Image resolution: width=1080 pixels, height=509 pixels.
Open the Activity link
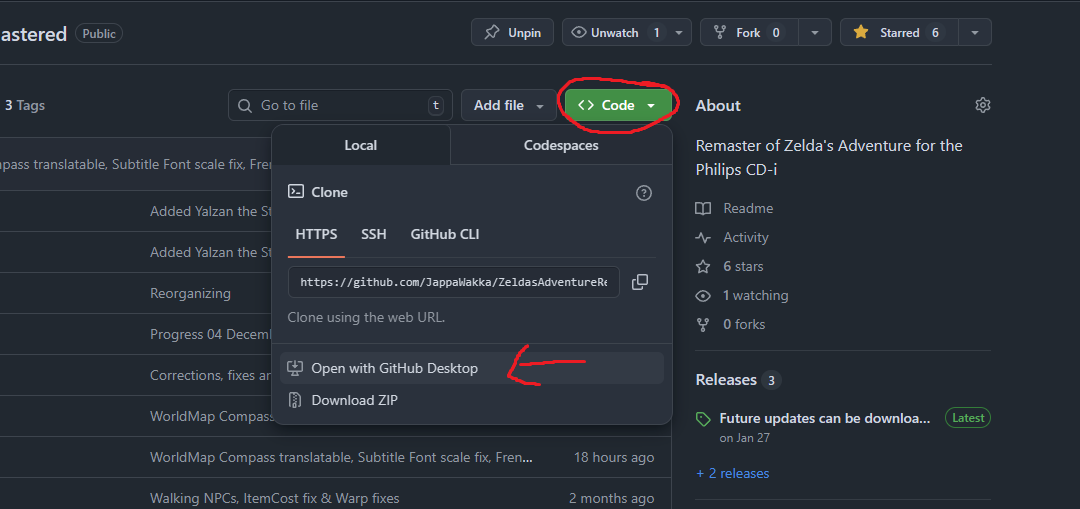click(745, 237)
